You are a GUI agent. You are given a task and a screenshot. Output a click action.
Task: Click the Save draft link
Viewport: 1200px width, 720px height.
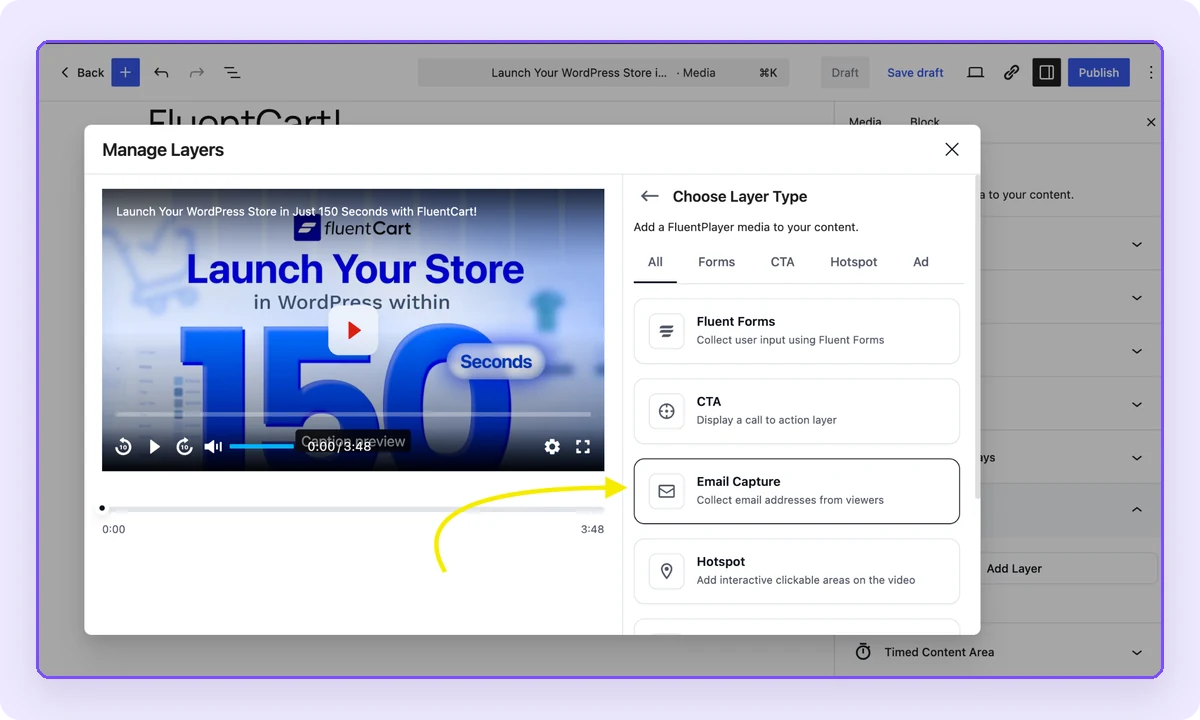click(x=915, y=73)
